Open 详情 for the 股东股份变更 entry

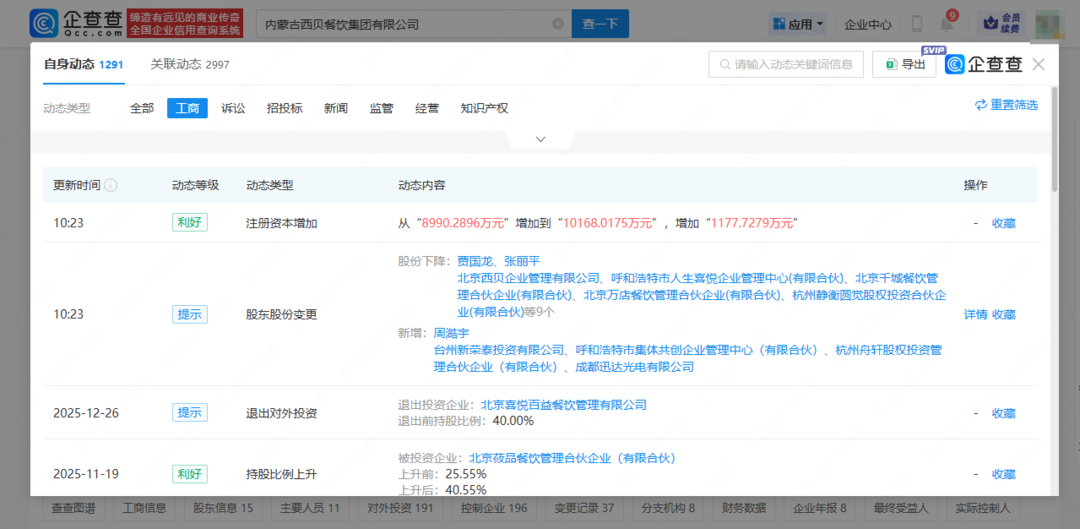(x=975, y=314)
